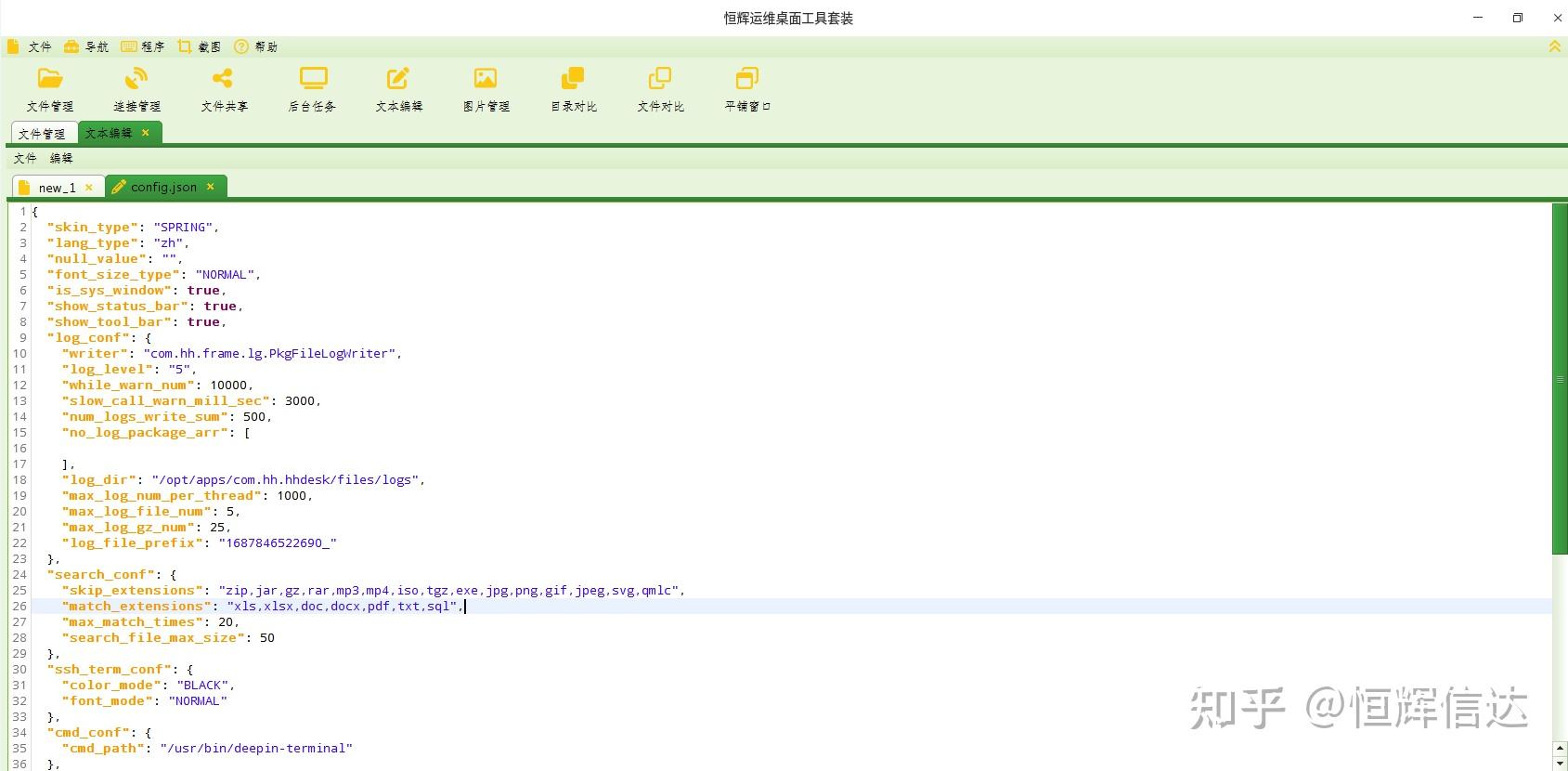
Task: Click the "BLACK" color_mode value
Action: click(x=202, y=685)
